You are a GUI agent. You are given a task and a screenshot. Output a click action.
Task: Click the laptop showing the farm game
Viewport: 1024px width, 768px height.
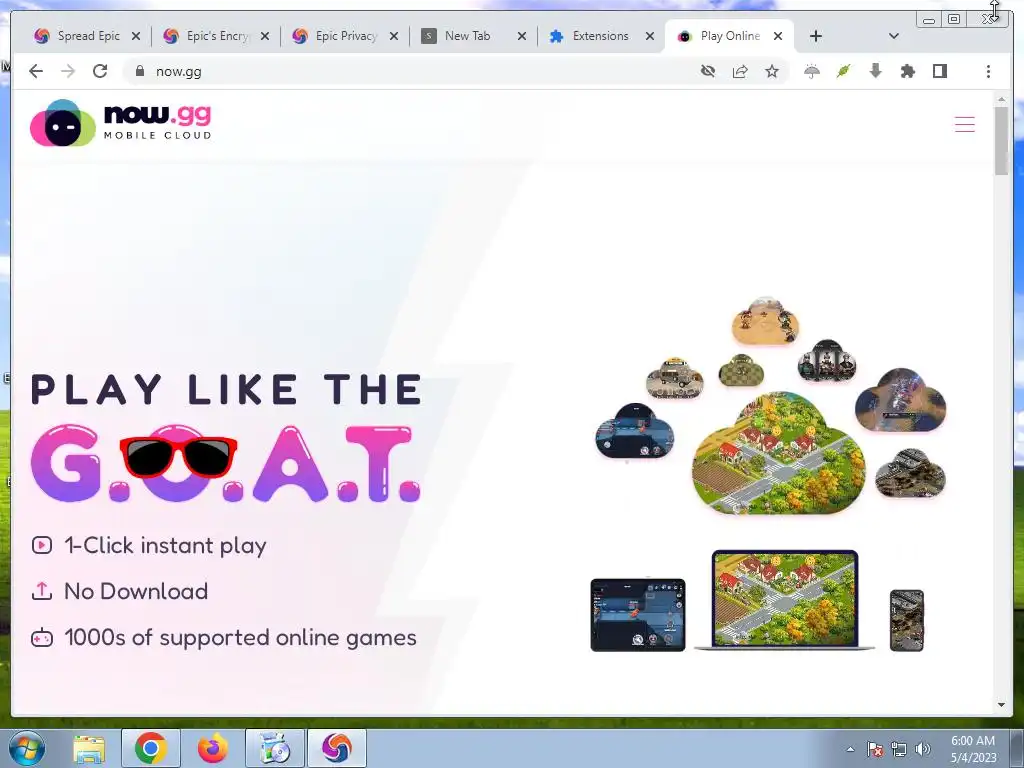(785, 600)
